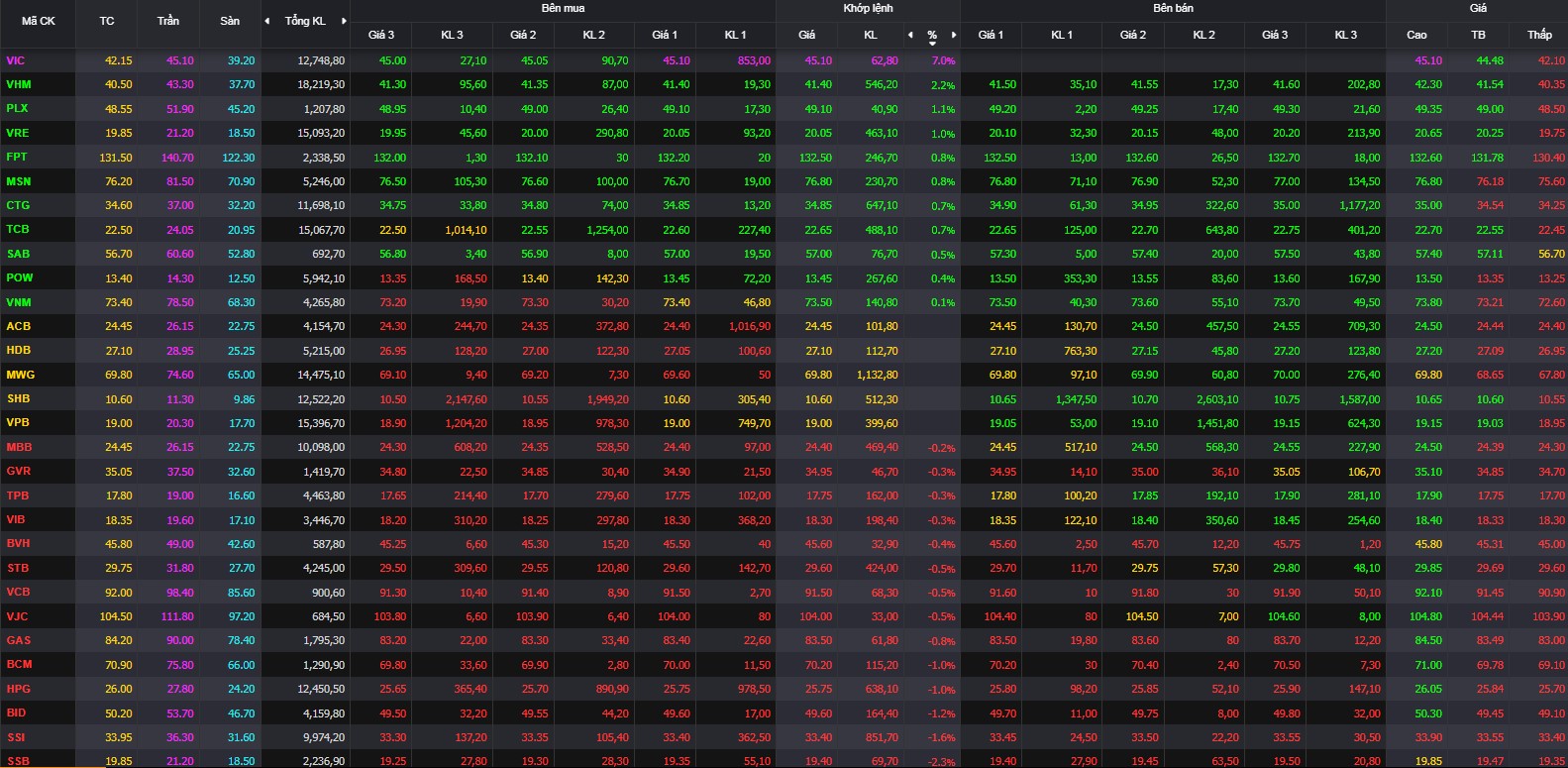Click CTG sell volume 1,177,20

pos(1359,205)
